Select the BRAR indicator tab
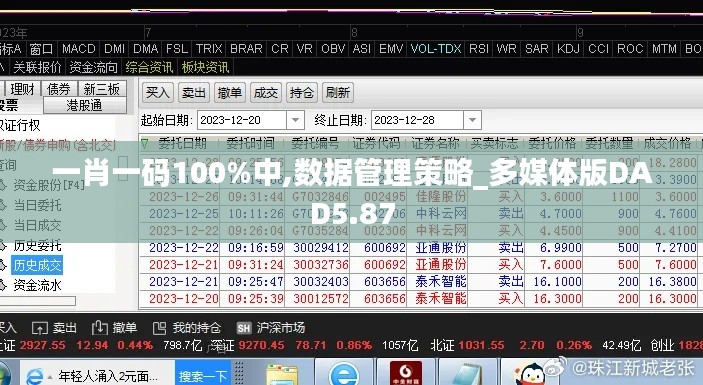 pyautogui.click(x=246, y=49)
